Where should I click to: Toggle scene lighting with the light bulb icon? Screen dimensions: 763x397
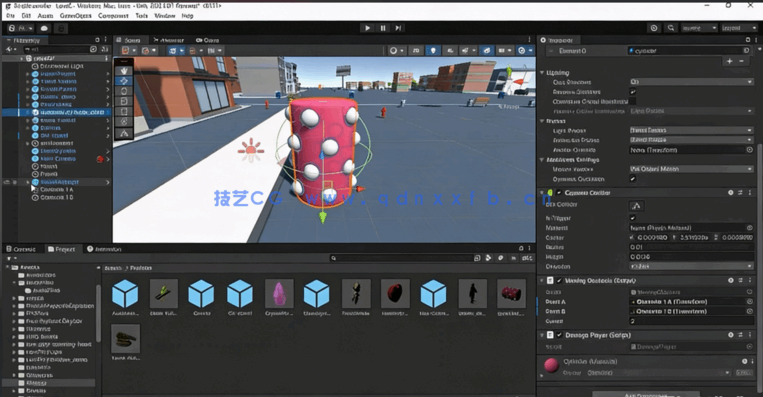click(433, 51)
